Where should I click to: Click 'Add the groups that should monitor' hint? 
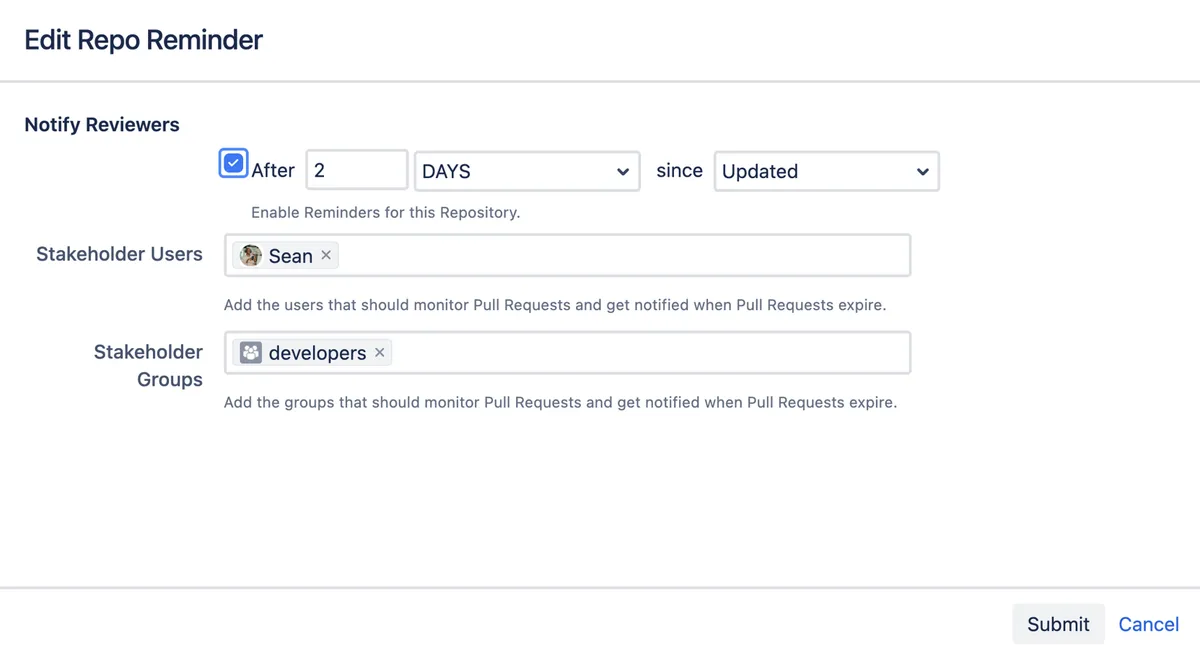coord(560,403)
